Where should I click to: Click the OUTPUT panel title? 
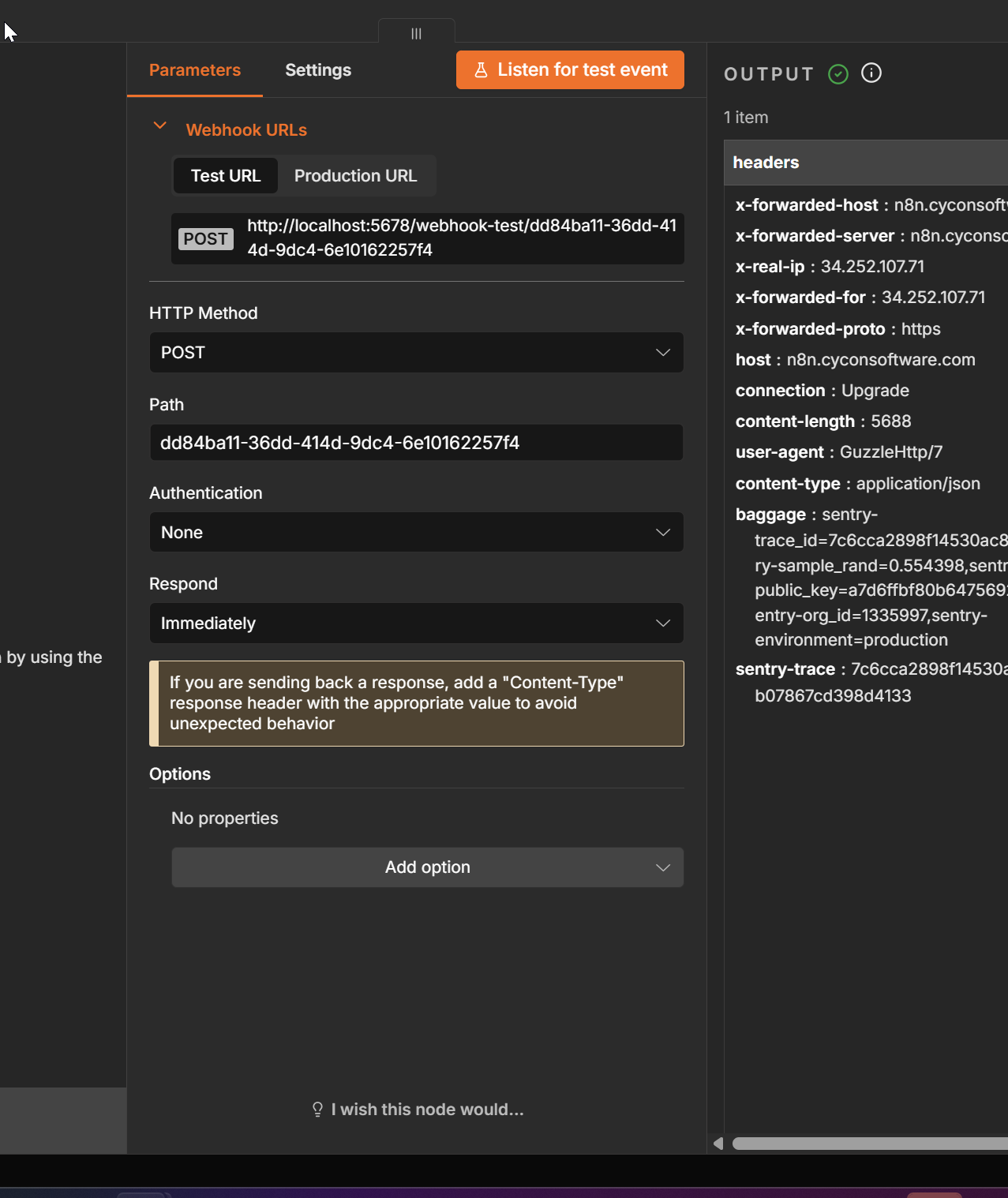769,74
